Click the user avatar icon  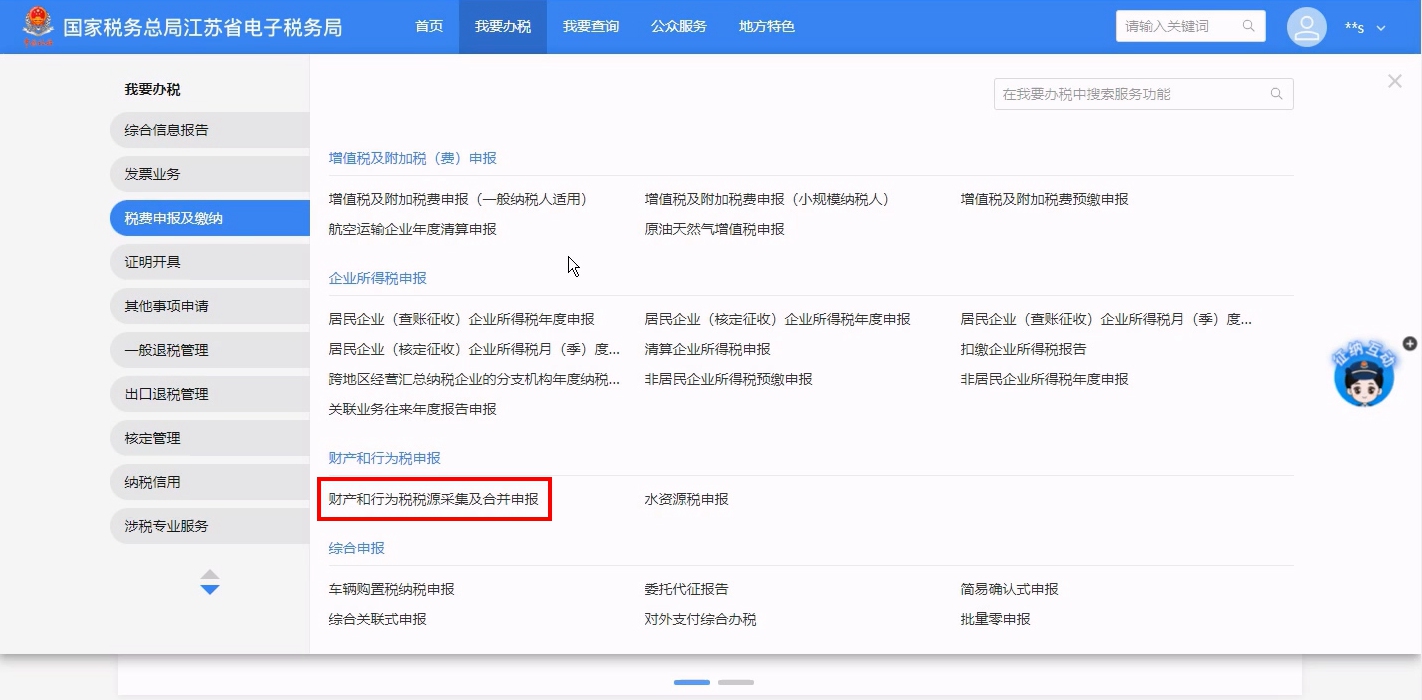point(1306,27)
